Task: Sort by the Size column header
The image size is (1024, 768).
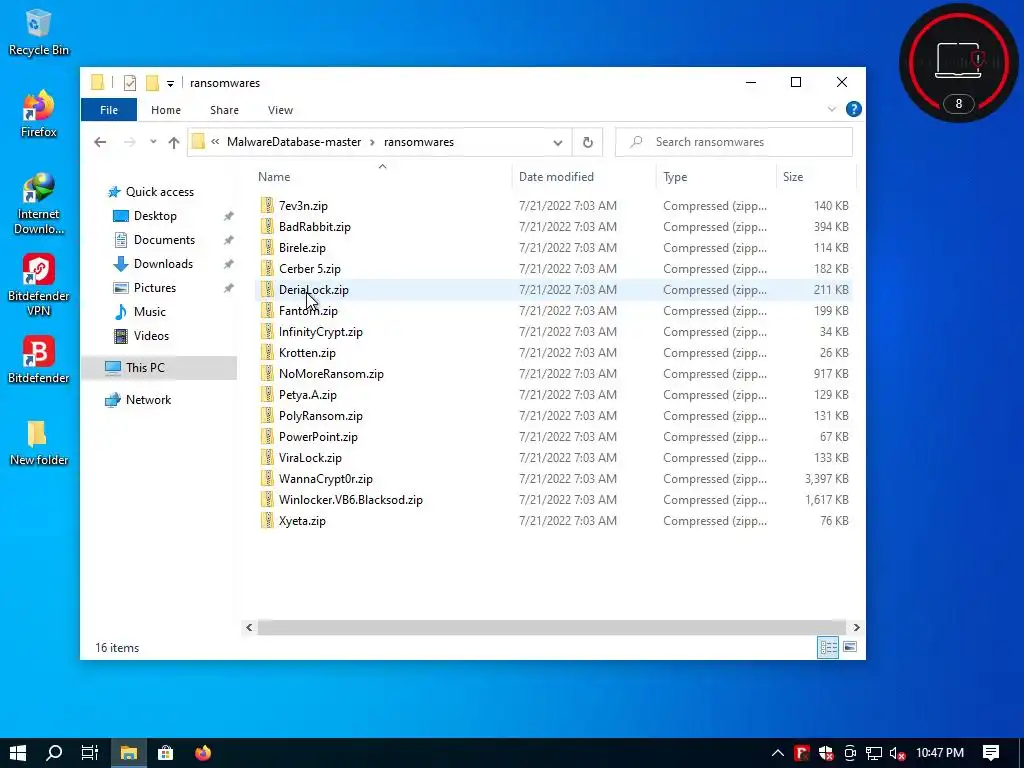Action: tap(815, 177)
